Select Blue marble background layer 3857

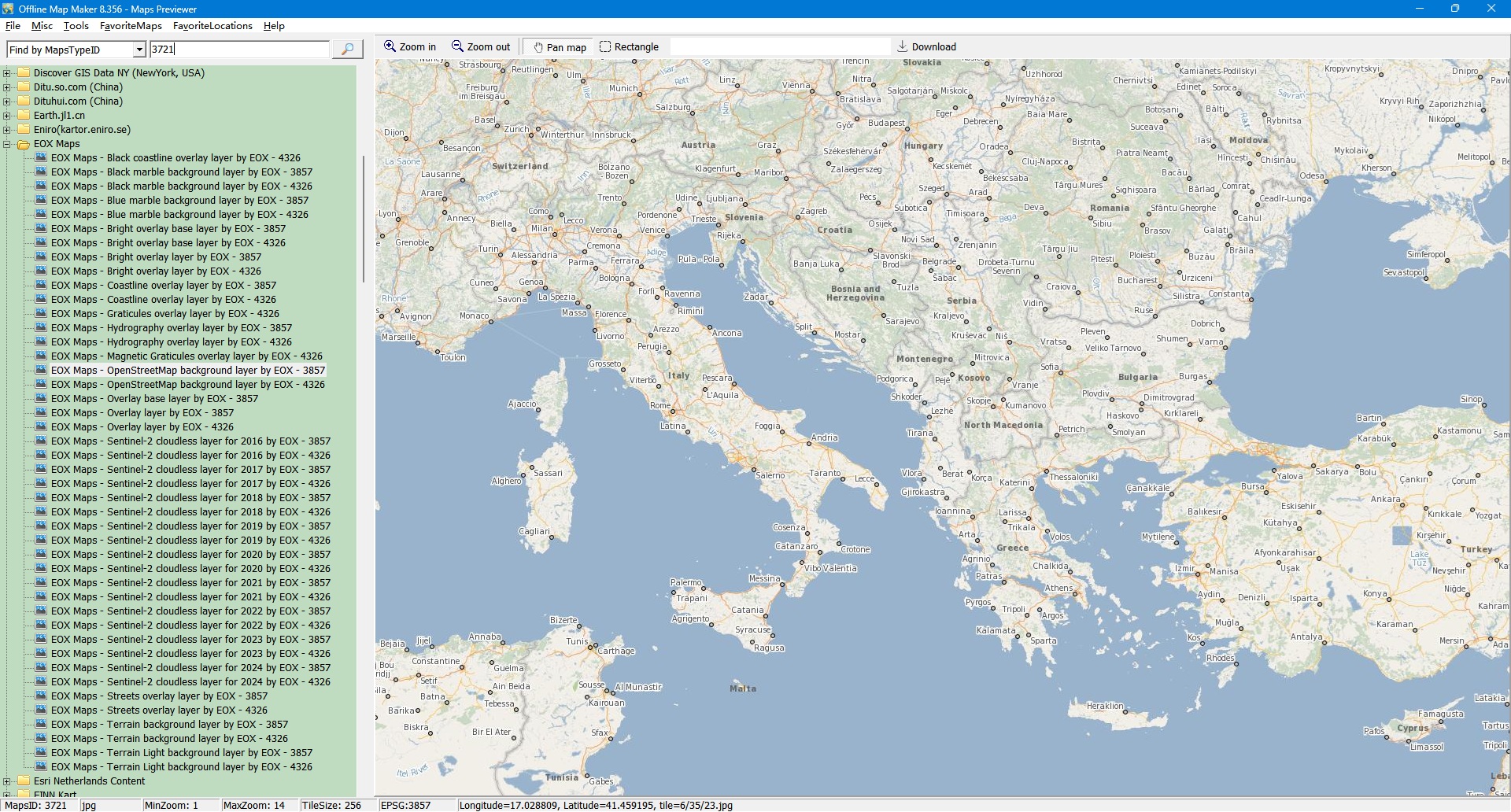tap(179, 201)
